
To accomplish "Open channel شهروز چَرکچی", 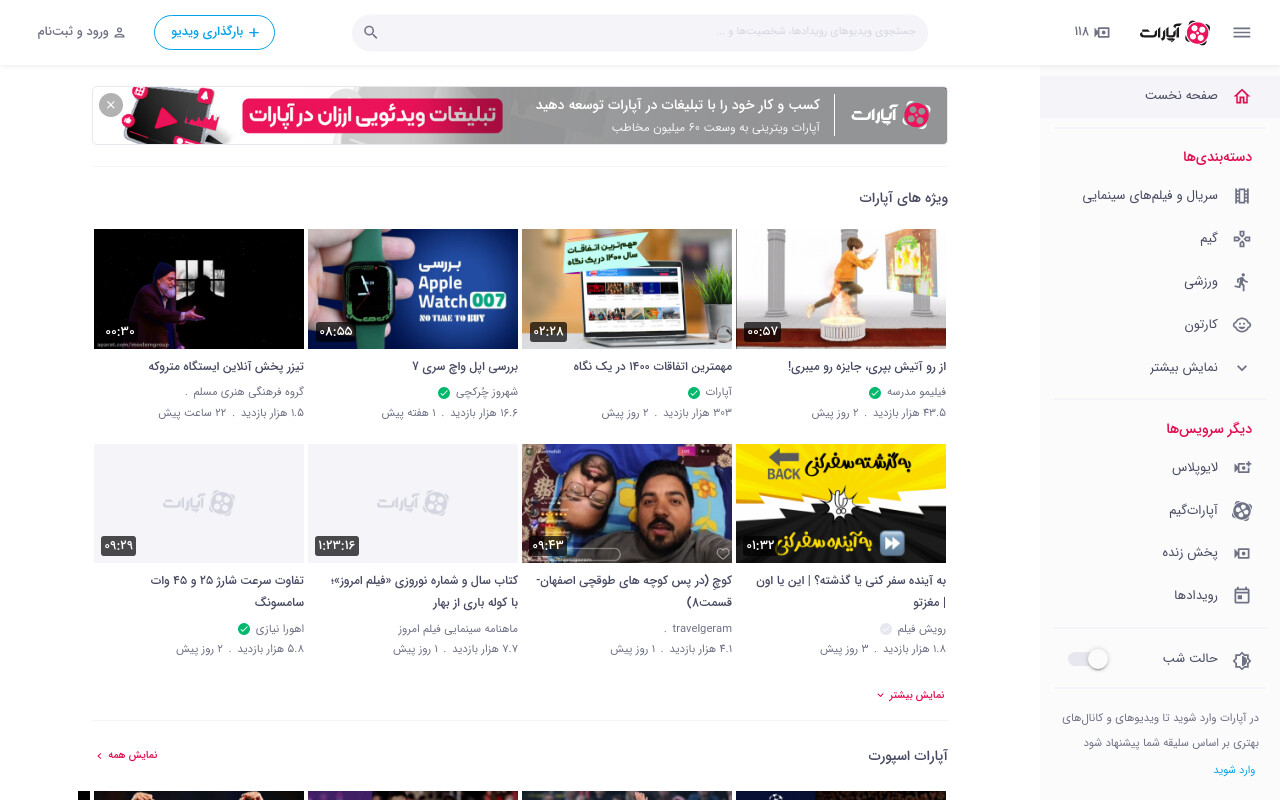I will pyautogui.click(x=487, y=392).
